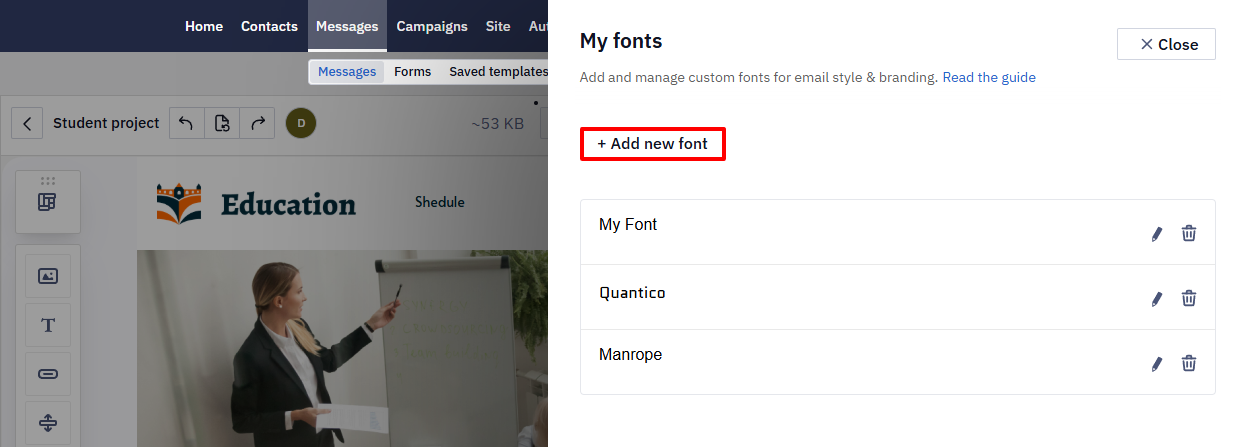Open Site in top navigation
Screen dimensions: 1235x447
(x=498, y=27)
